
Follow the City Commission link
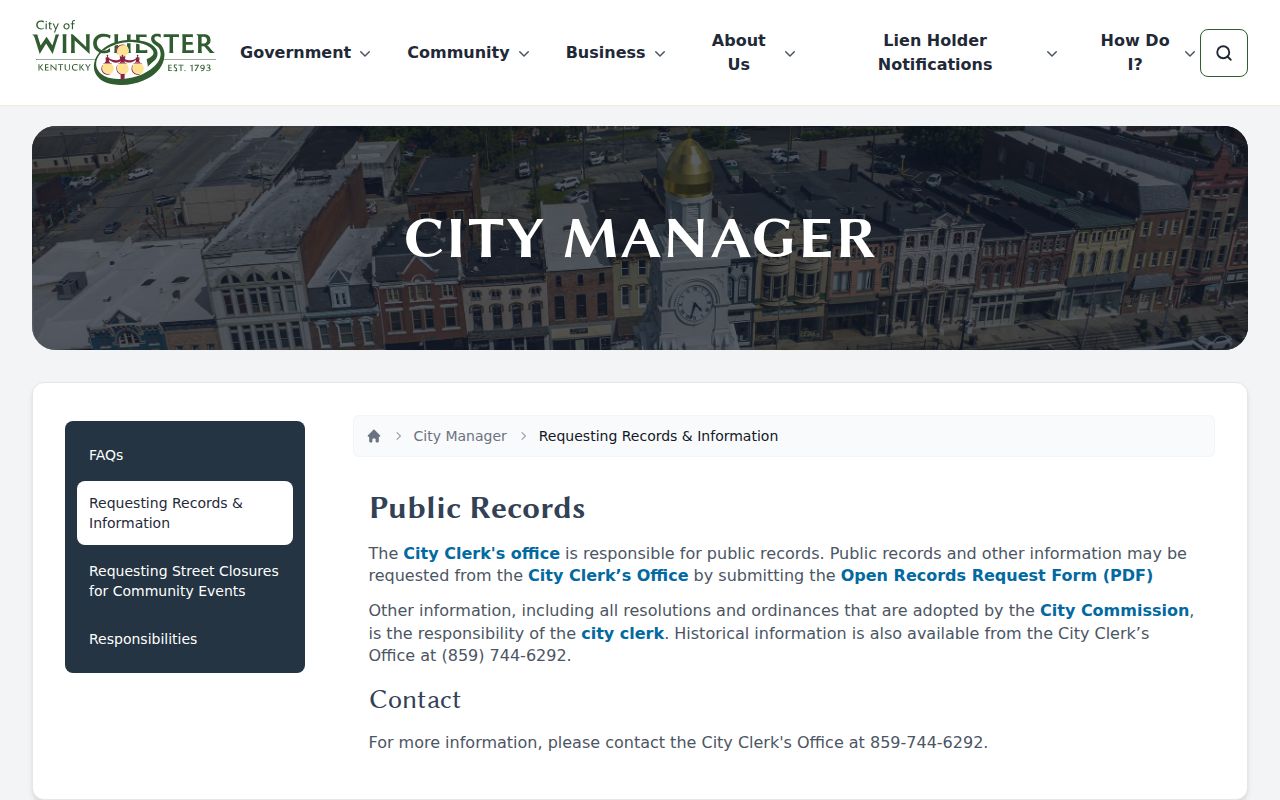[x=1115, y=610]
